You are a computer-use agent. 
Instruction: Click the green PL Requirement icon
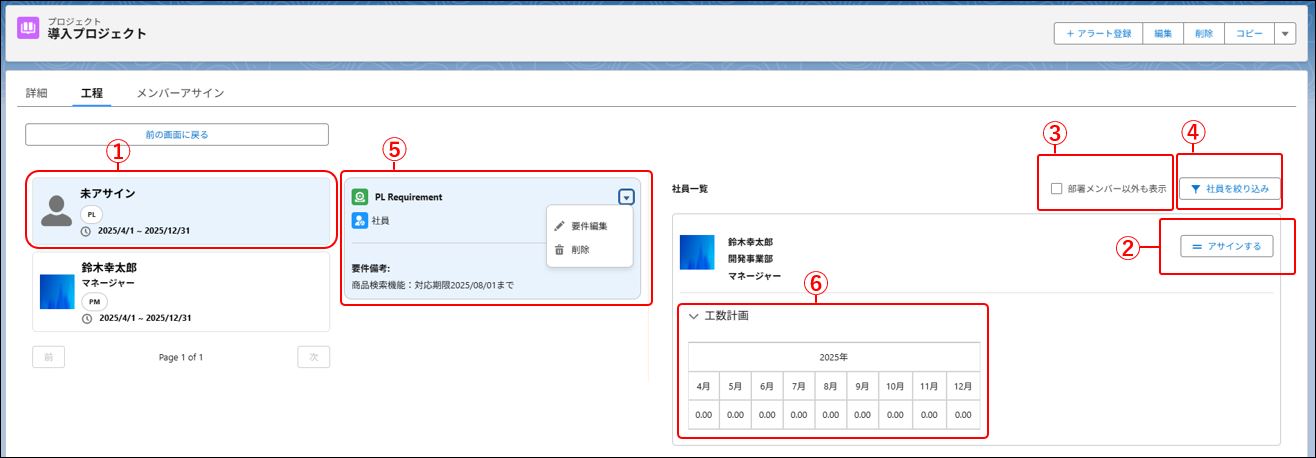[360, 197]
